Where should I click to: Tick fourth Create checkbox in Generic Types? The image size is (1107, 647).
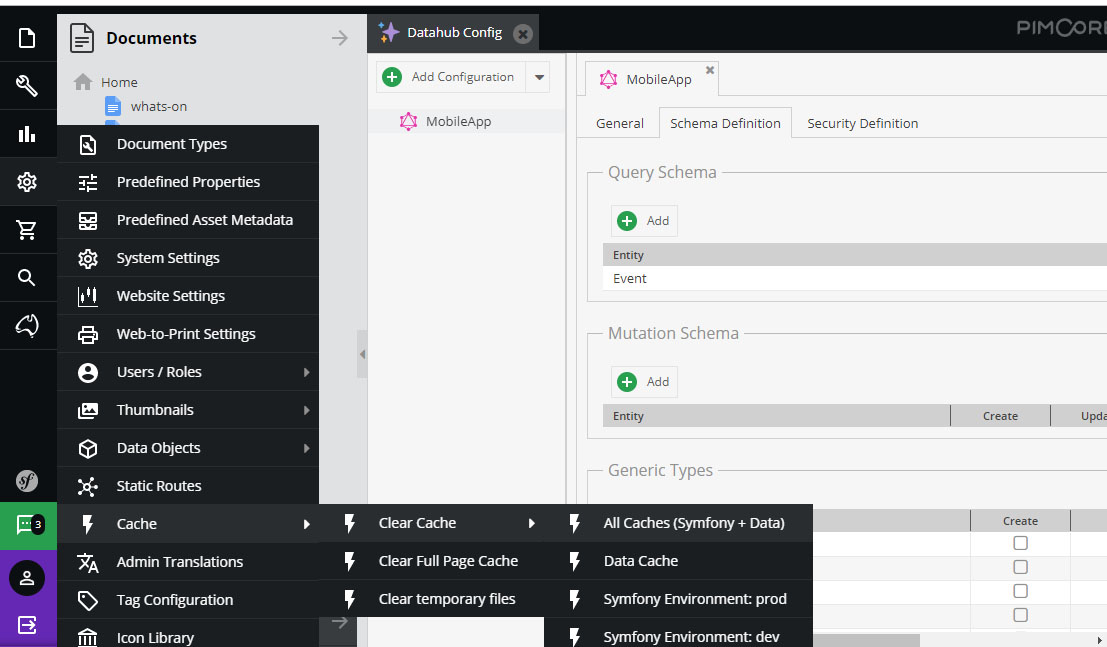[x=1020, y=615]
